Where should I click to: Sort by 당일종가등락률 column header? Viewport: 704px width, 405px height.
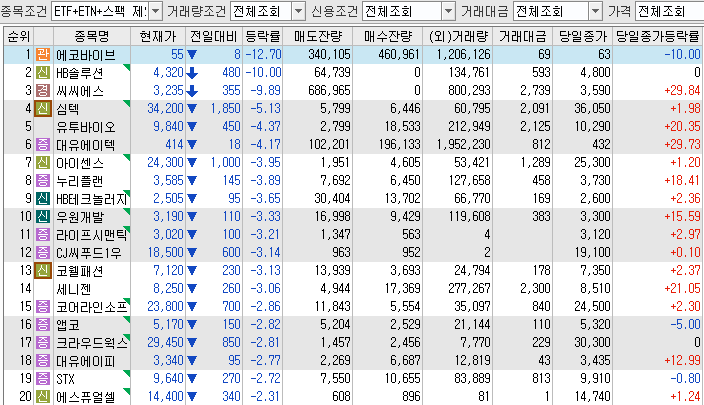658,36
